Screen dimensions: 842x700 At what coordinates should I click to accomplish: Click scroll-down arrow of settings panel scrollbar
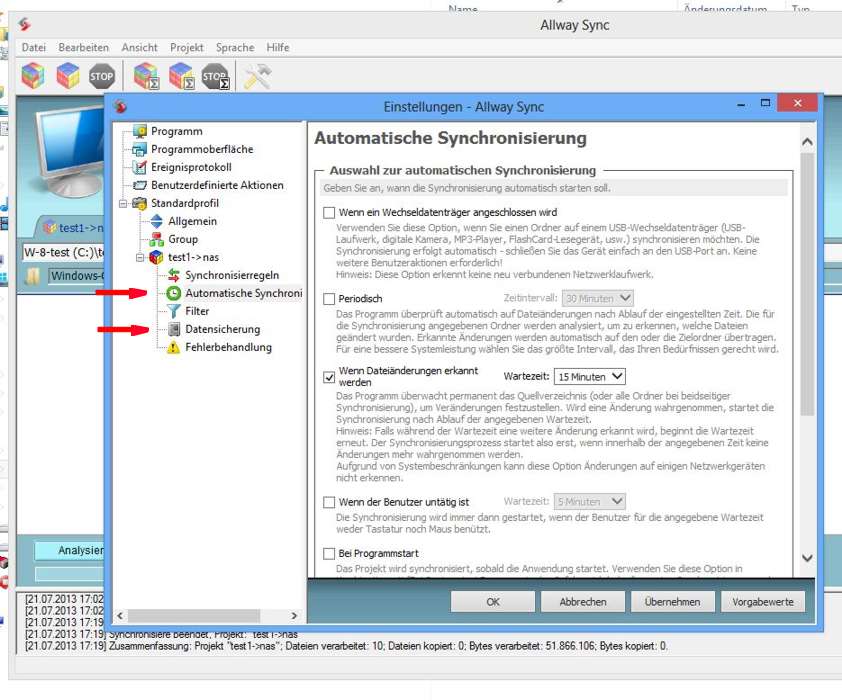(807, 558)
